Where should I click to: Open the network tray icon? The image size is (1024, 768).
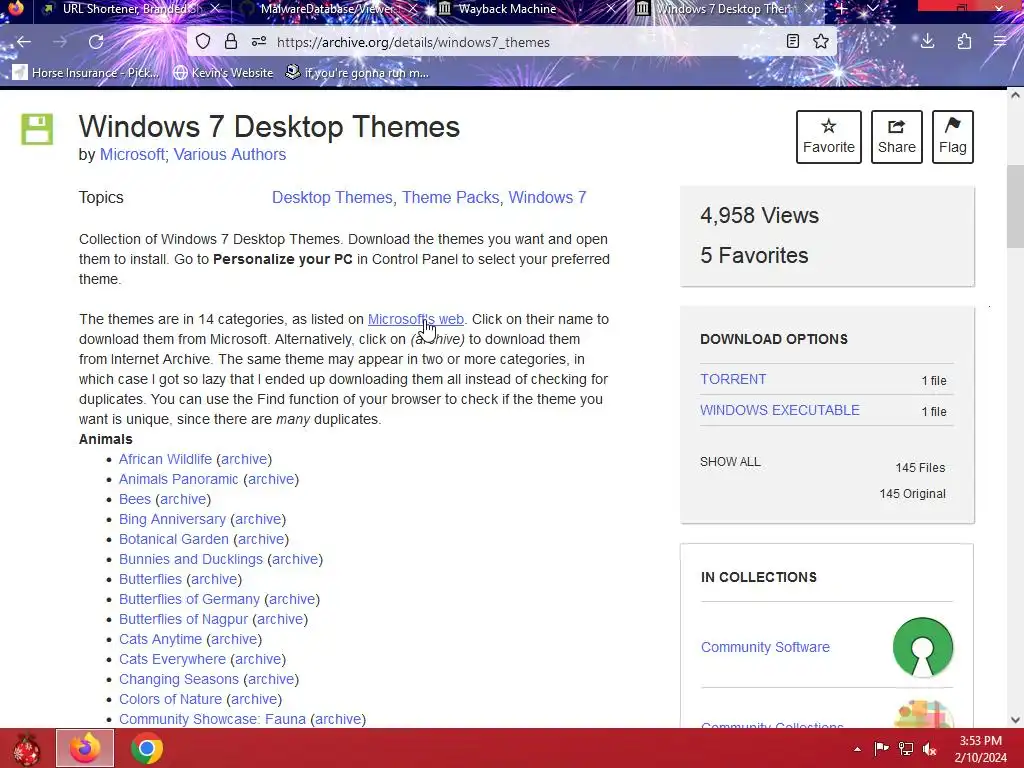906,749
